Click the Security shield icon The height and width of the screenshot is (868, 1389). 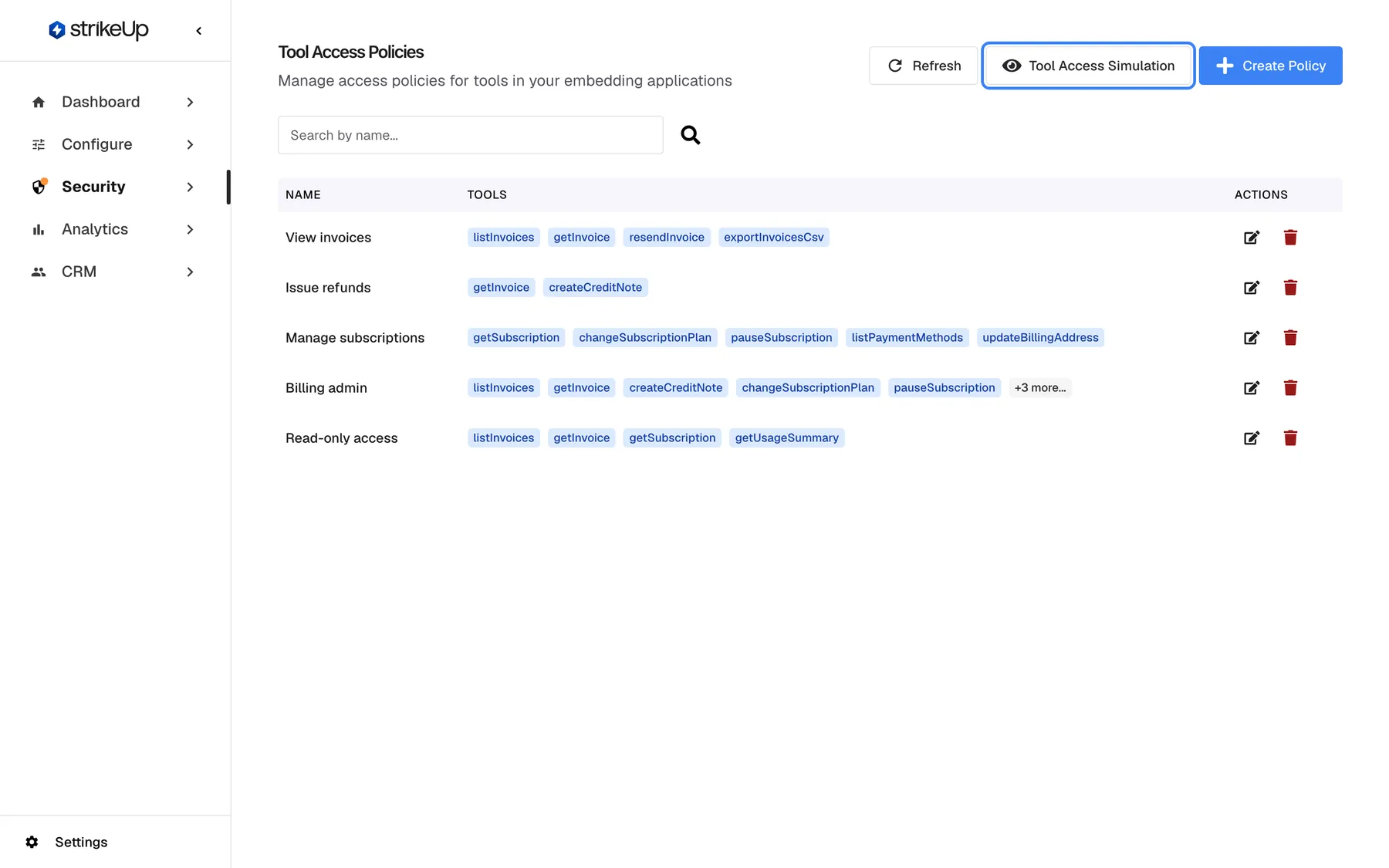(39, 187)
